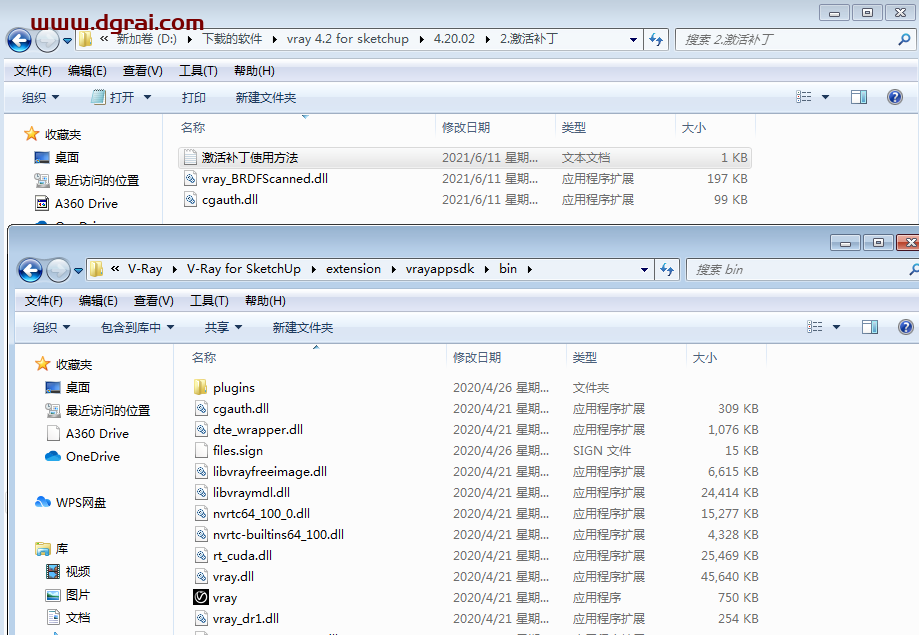919x635 pixels.
Task: Expand the 包含到库中 dropdown
Action: [137, 327]
